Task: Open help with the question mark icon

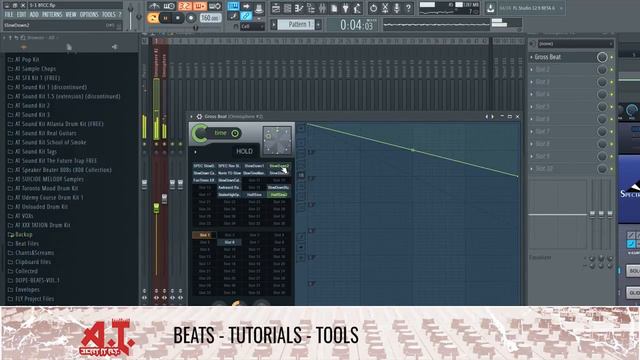Action: click(408, 8)
